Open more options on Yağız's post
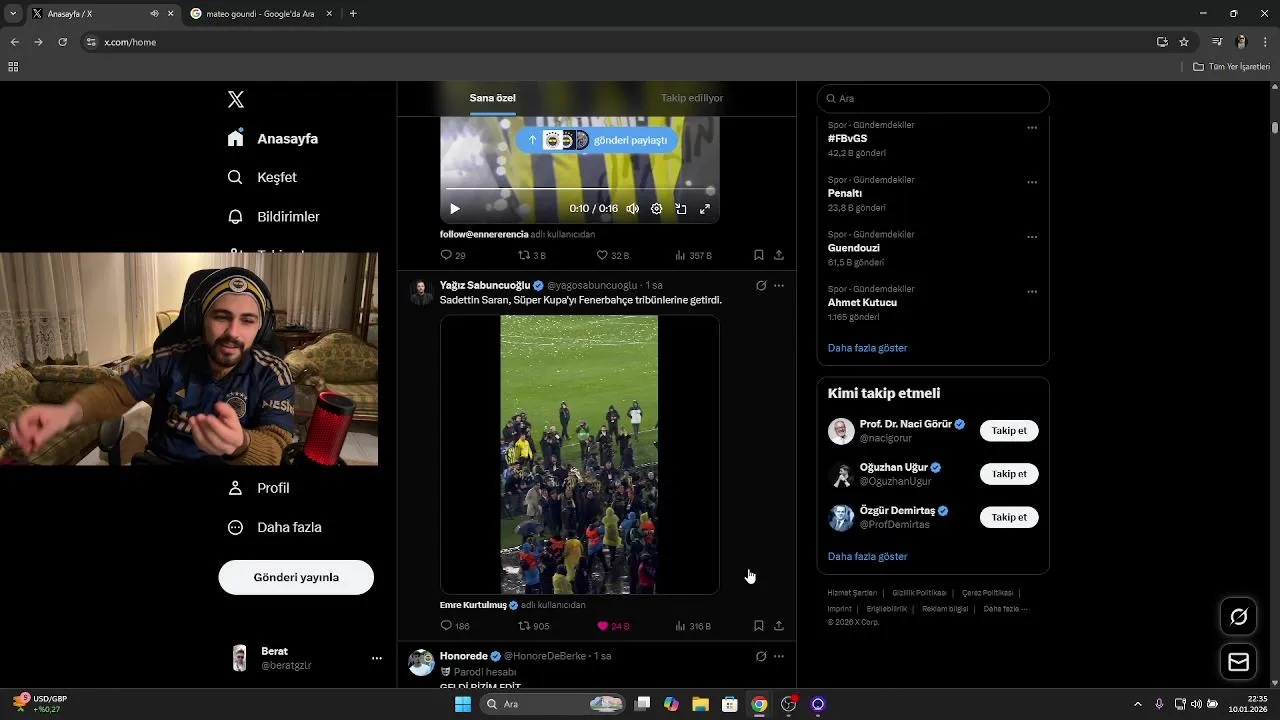The width and height of the screenshot is (1280, 720). point(779,286)
